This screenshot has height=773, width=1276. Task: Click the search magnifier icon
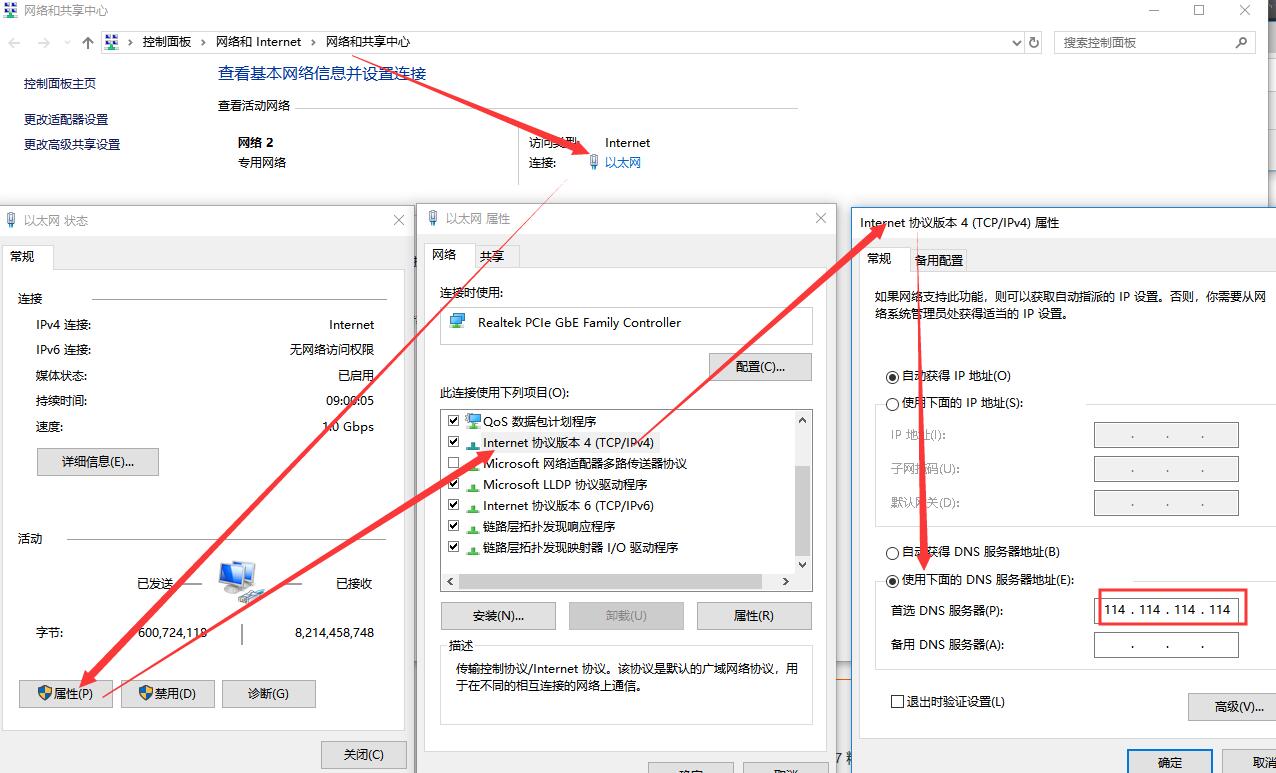click(1242, 43)
